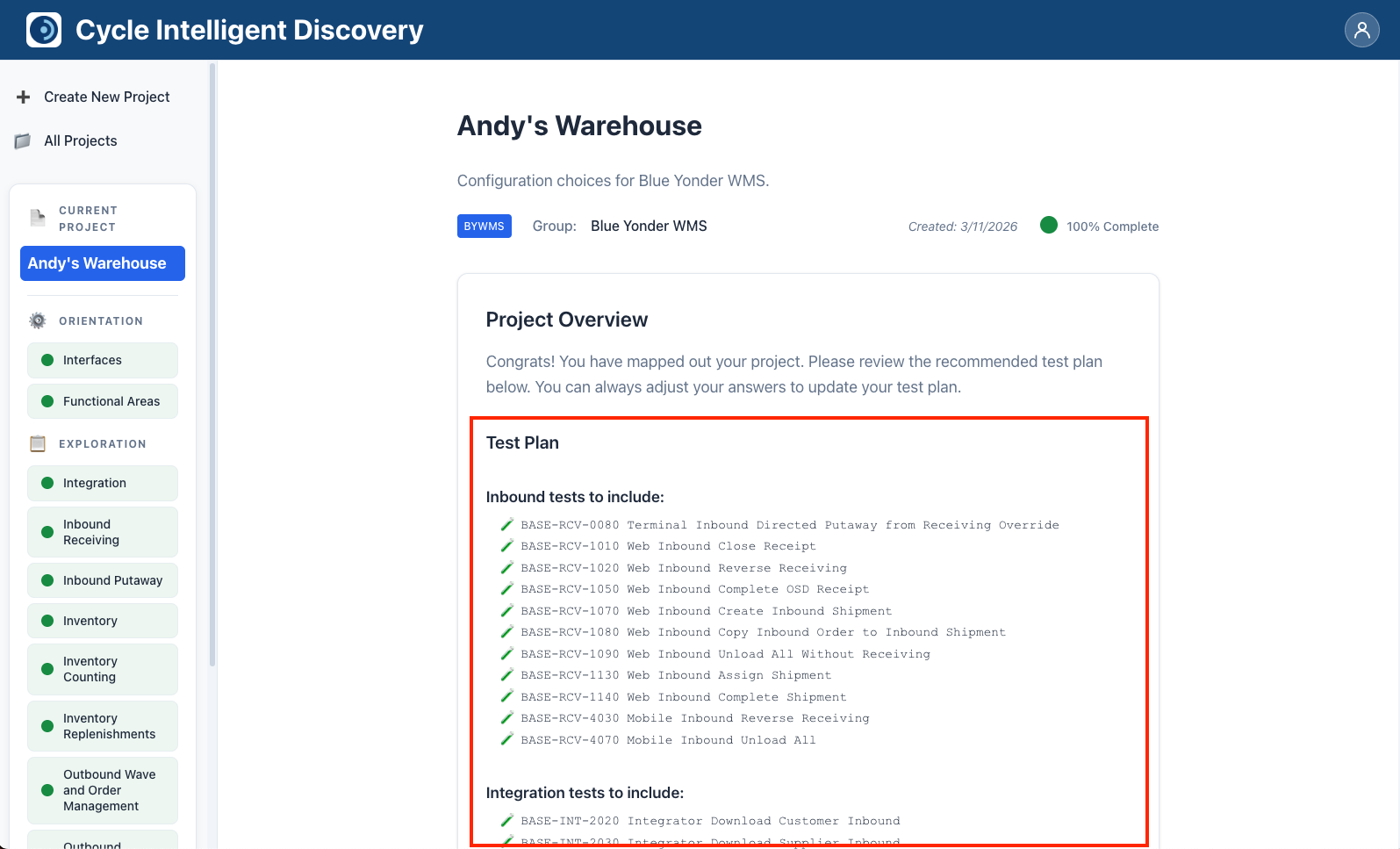Click the test tube icon for BASE-INT-2020
1400x849 pixels.
pyautogui.click(x=506, y=821)
